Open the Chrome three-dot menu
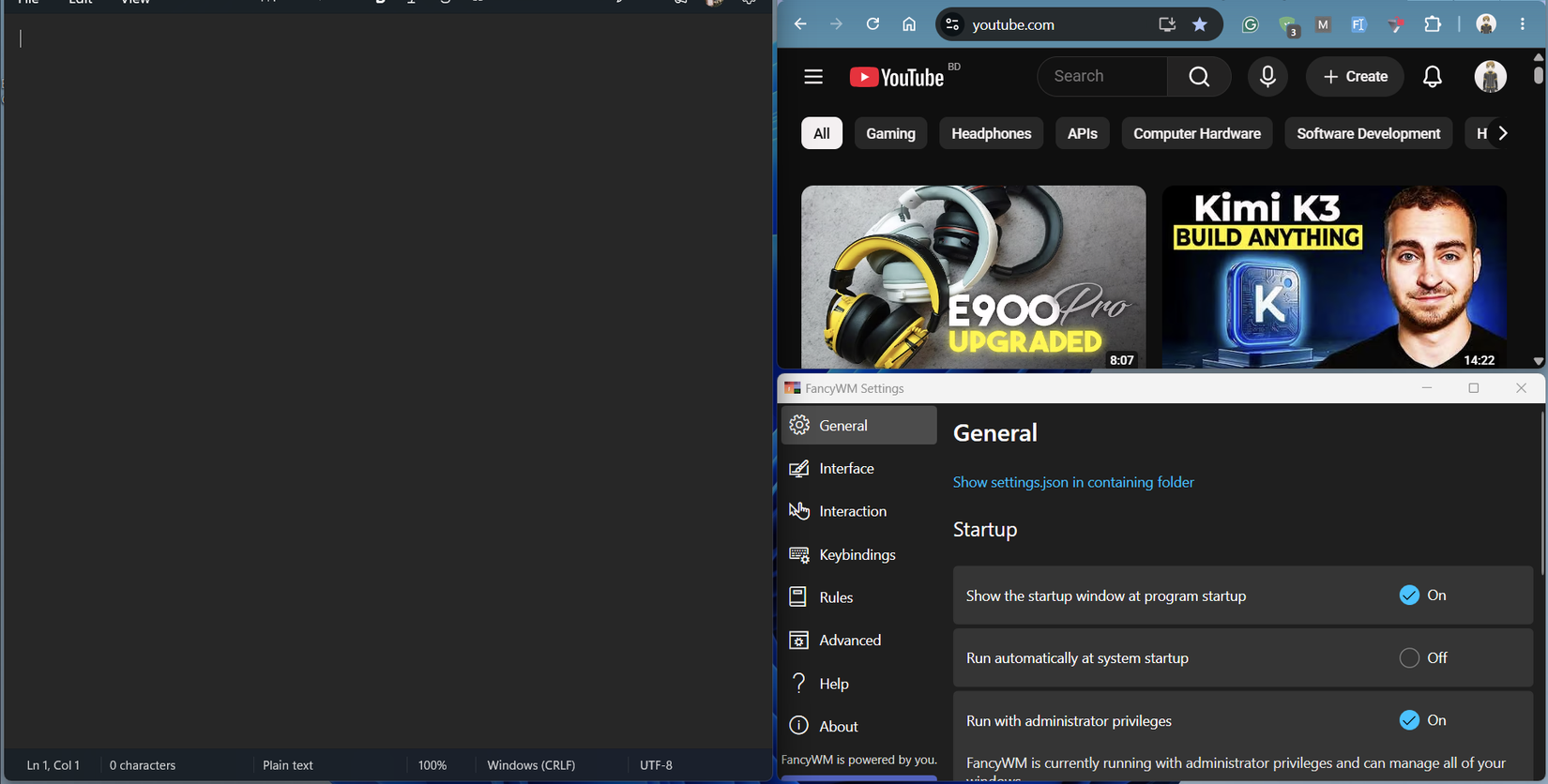The height and width of the screenshot is (784, 1548). 1523,25
